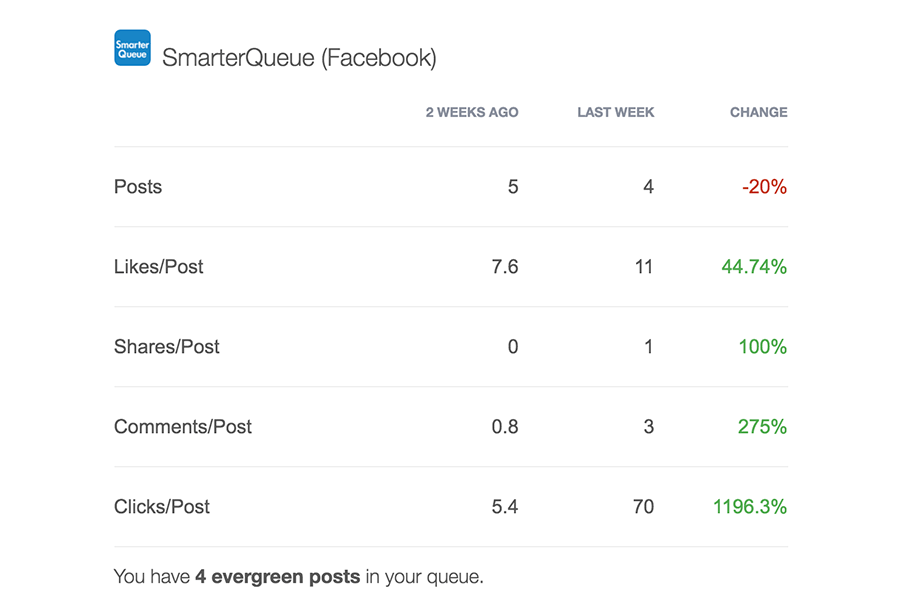Screen dimensions: 900x600
Task: Click the Posts row label
Action: point(138,187)
